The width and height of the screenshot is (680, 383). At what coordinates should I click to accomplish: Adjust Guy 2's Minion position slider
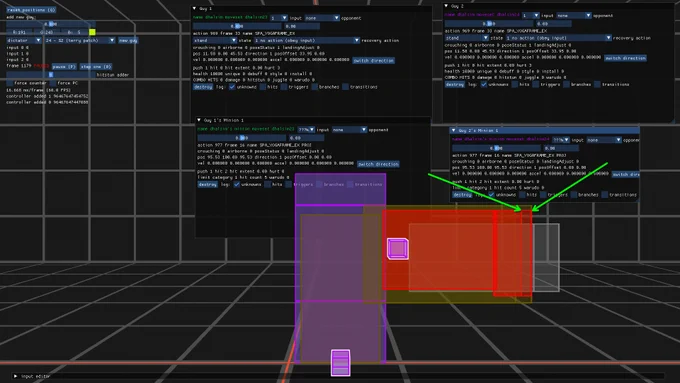point(496,148)
